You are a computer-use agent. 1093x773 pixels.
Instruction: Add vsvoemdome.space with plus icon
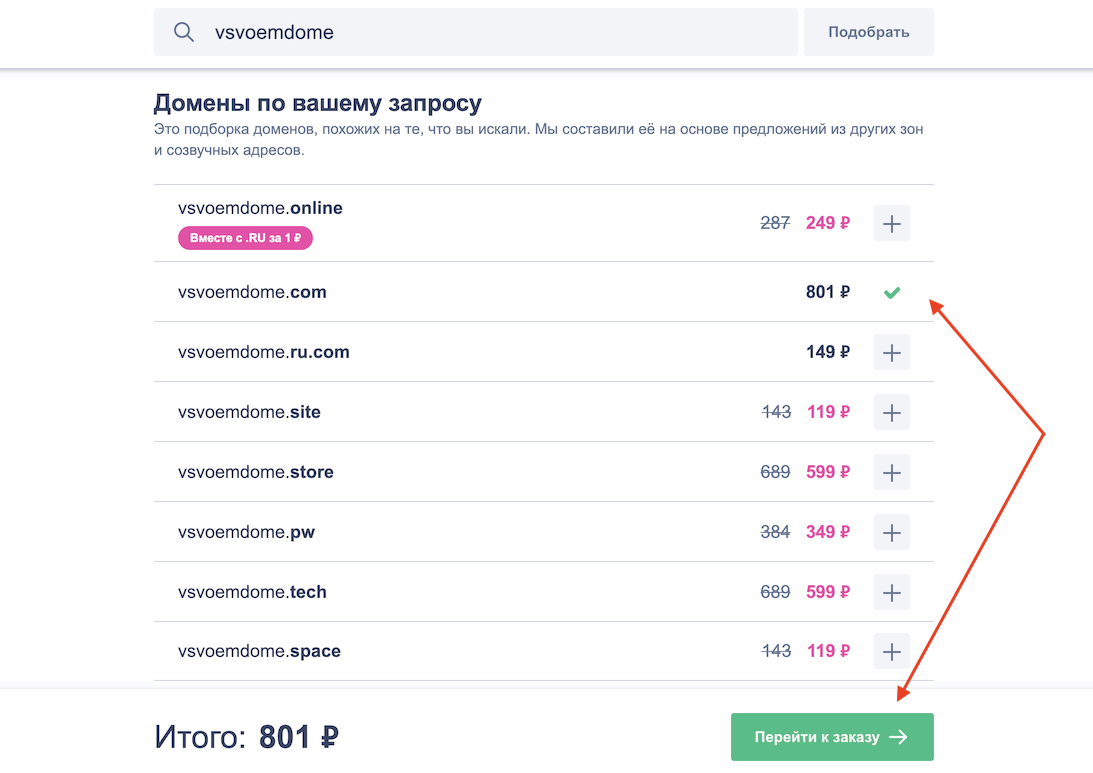(892, 652)
